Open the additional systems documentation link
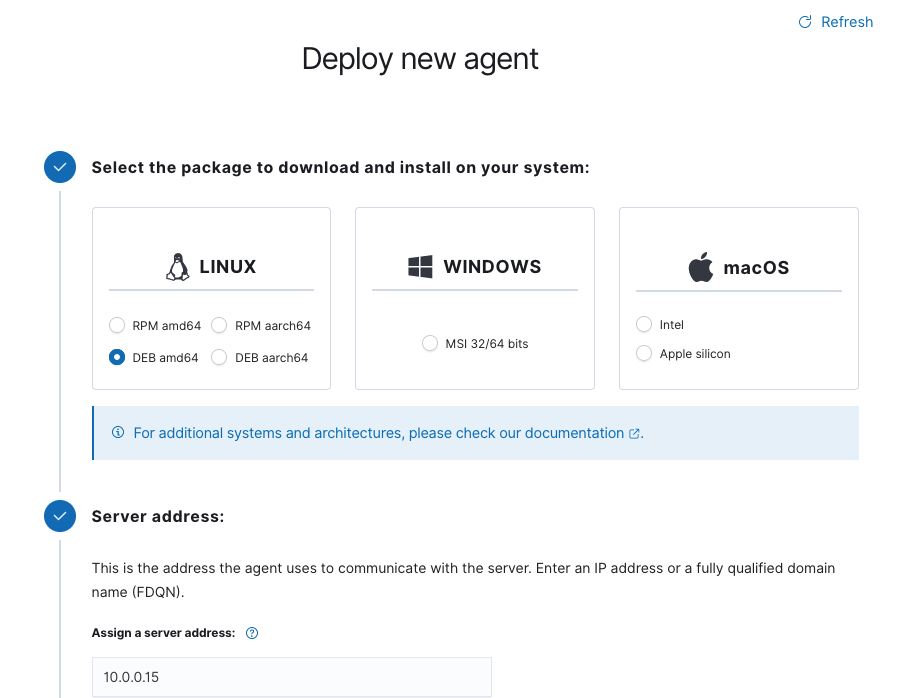 point(378,433)
